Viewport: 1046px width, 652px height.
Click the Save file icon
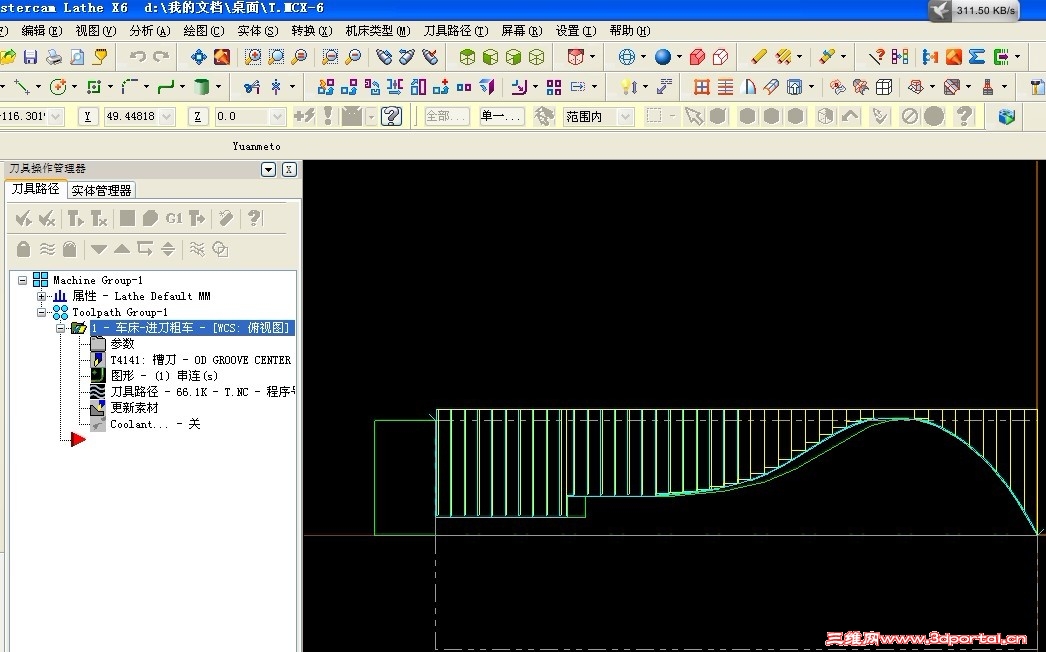[31, 57]
